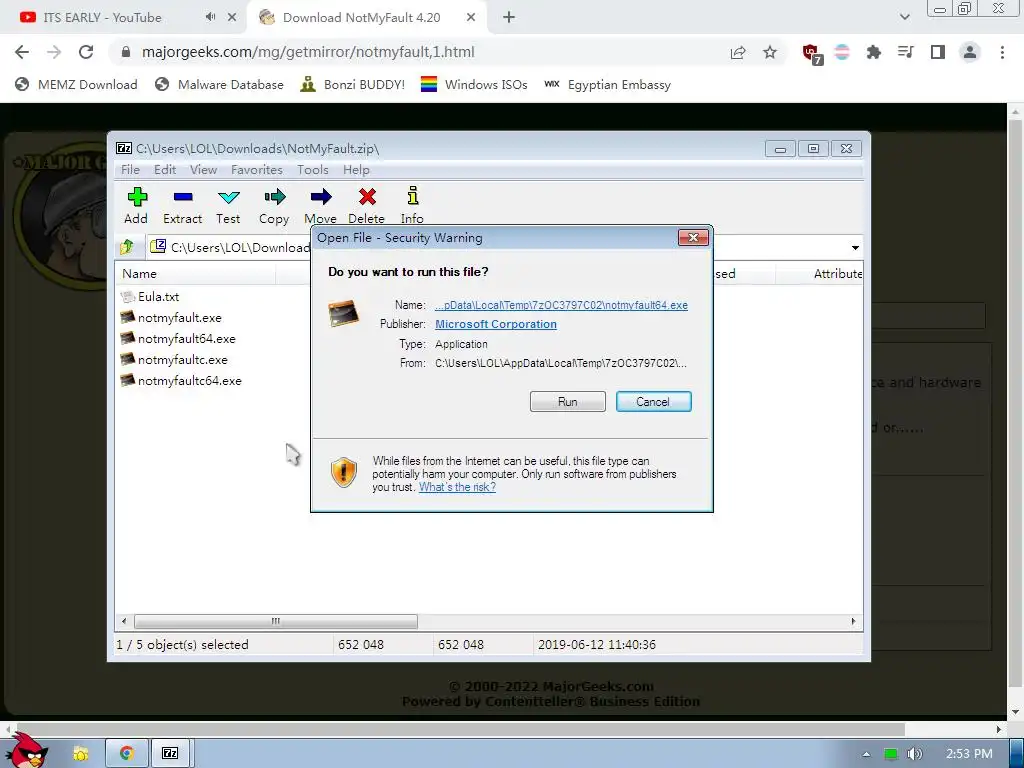
Task: Open the notmyfault64.exe file name link
Action: [x=561, y=305]
